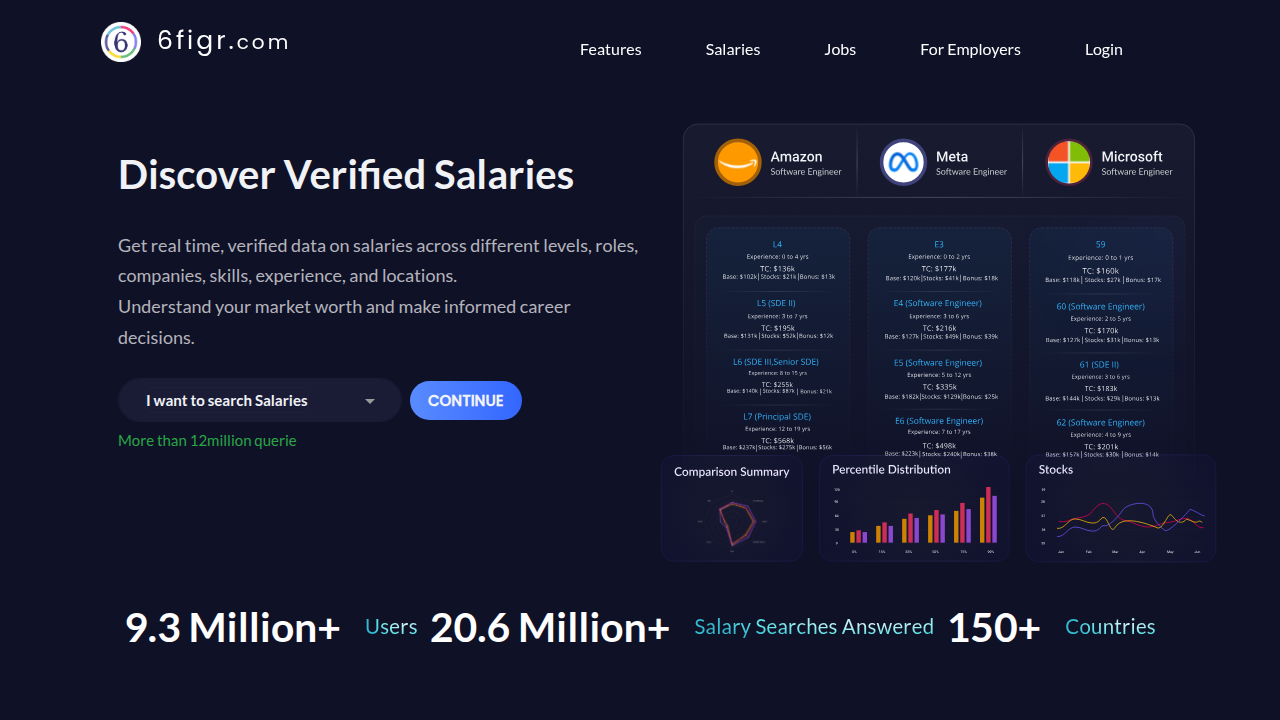The image size is (1280, 720).
Task: Click the CONTINUE button
Action: pos(466,400)
